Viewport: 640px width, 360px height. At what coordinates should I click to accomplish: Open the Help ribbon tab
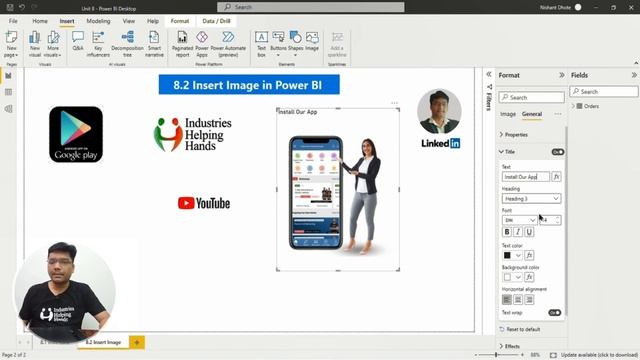(x=153, y=21)
